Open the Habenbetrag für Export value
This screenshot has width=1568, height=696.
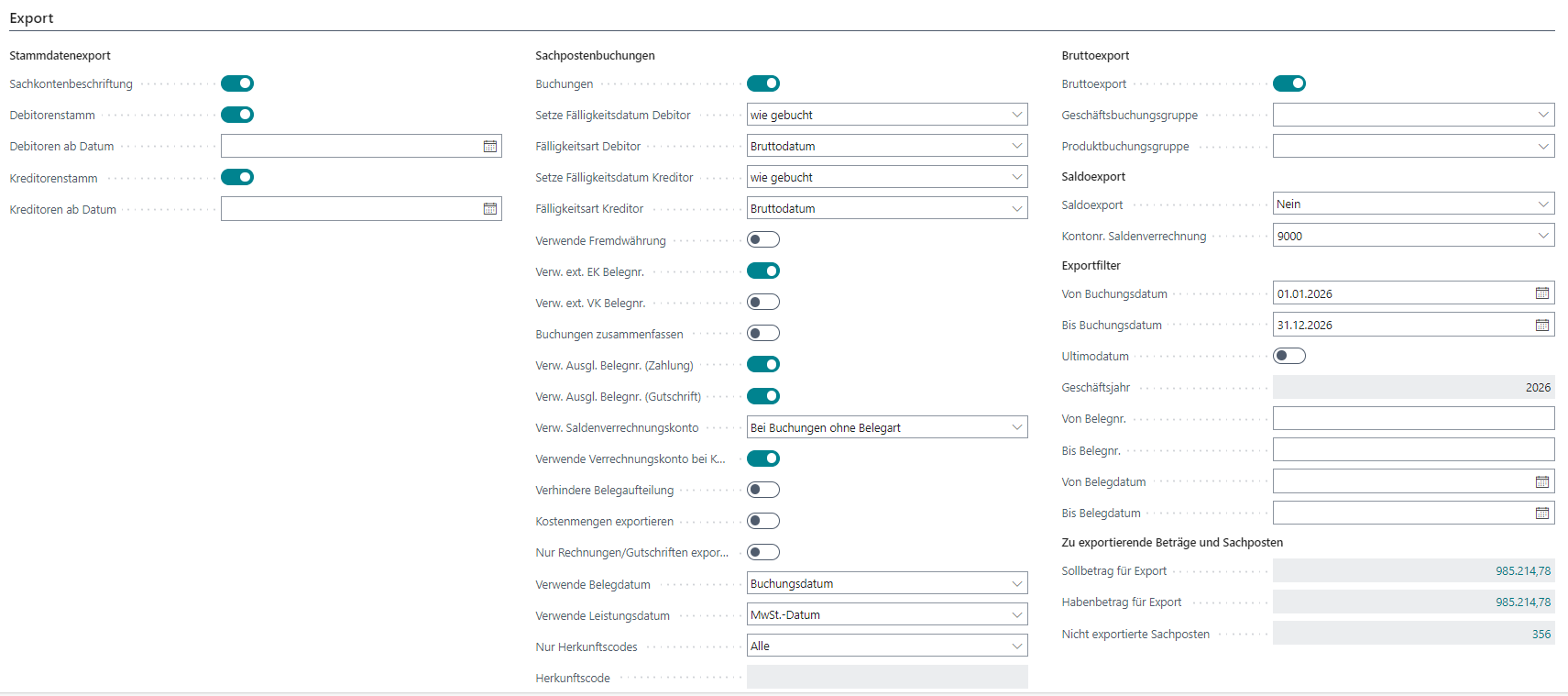1523,602
